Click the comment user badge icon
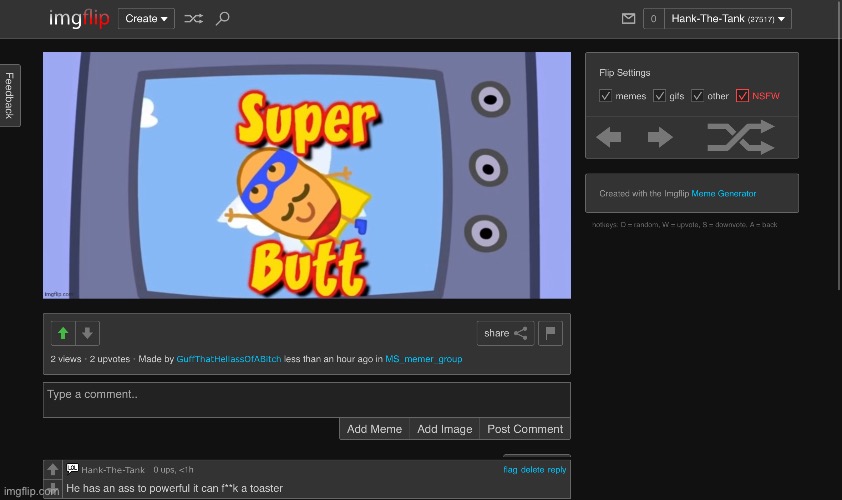Image resolution: width=842 pixels, height=500 pixels. [72, 469]
